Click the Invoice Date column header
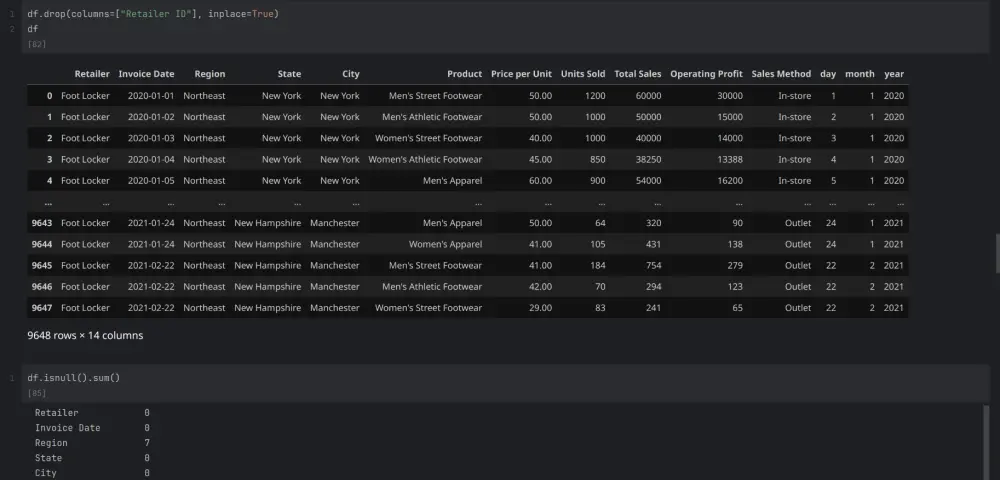1000x480 pixels. [x=146, y=74]
